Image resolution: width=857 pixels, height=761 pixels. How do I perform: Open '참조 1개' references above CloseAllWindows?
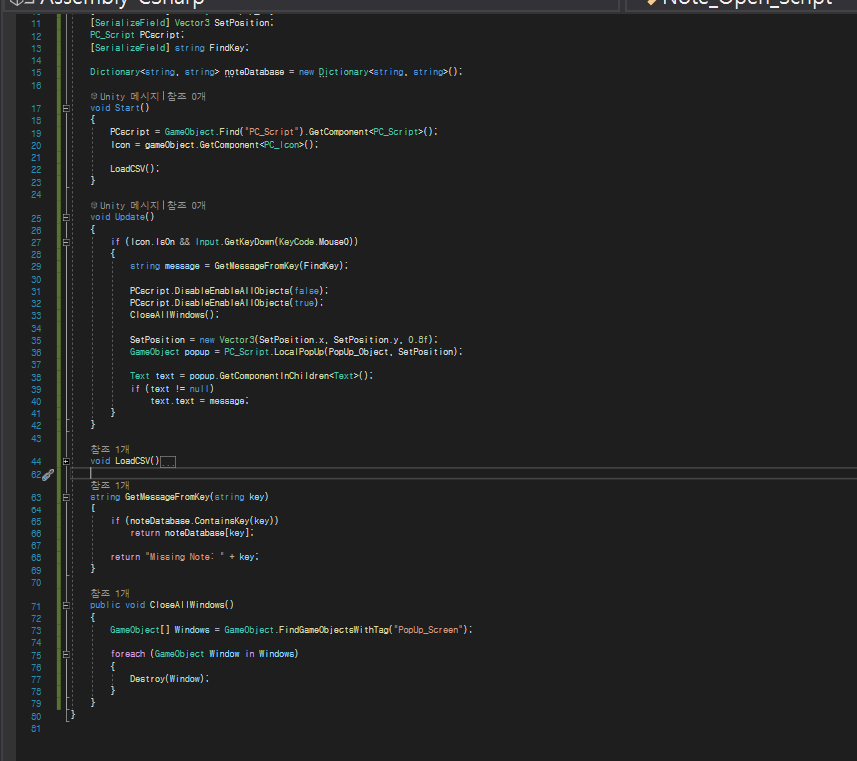coord(110,593)
